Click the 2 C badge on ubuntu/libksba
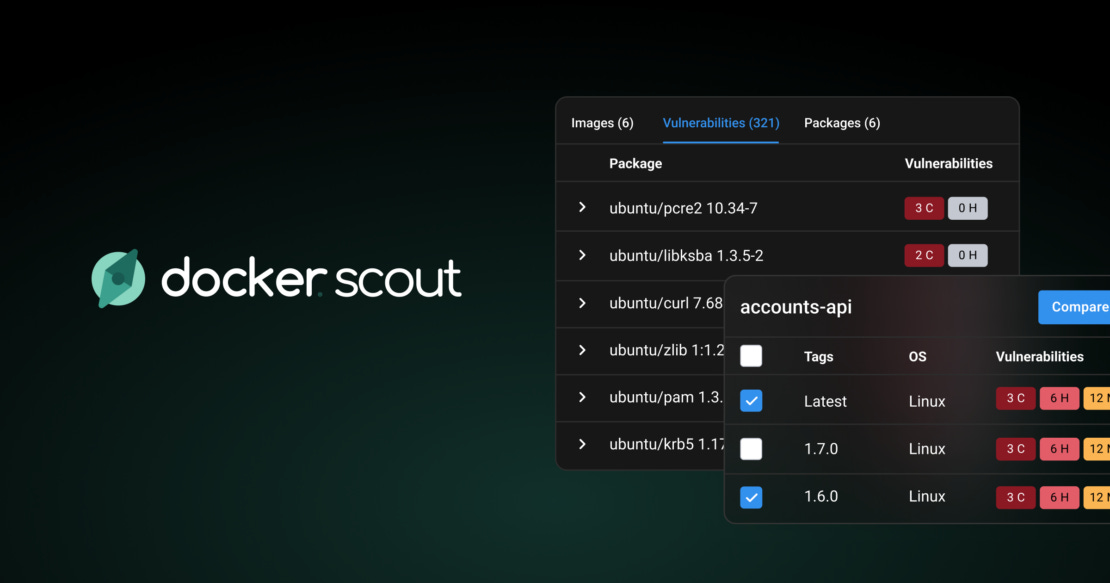Viewport: 1110px width, 583px height. (x=924, y=255)
